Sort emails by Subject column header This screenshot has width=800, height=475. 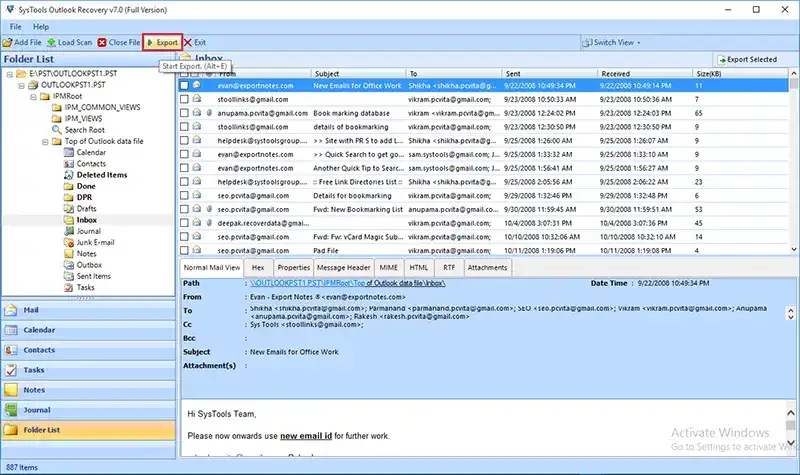pos(359,74)
